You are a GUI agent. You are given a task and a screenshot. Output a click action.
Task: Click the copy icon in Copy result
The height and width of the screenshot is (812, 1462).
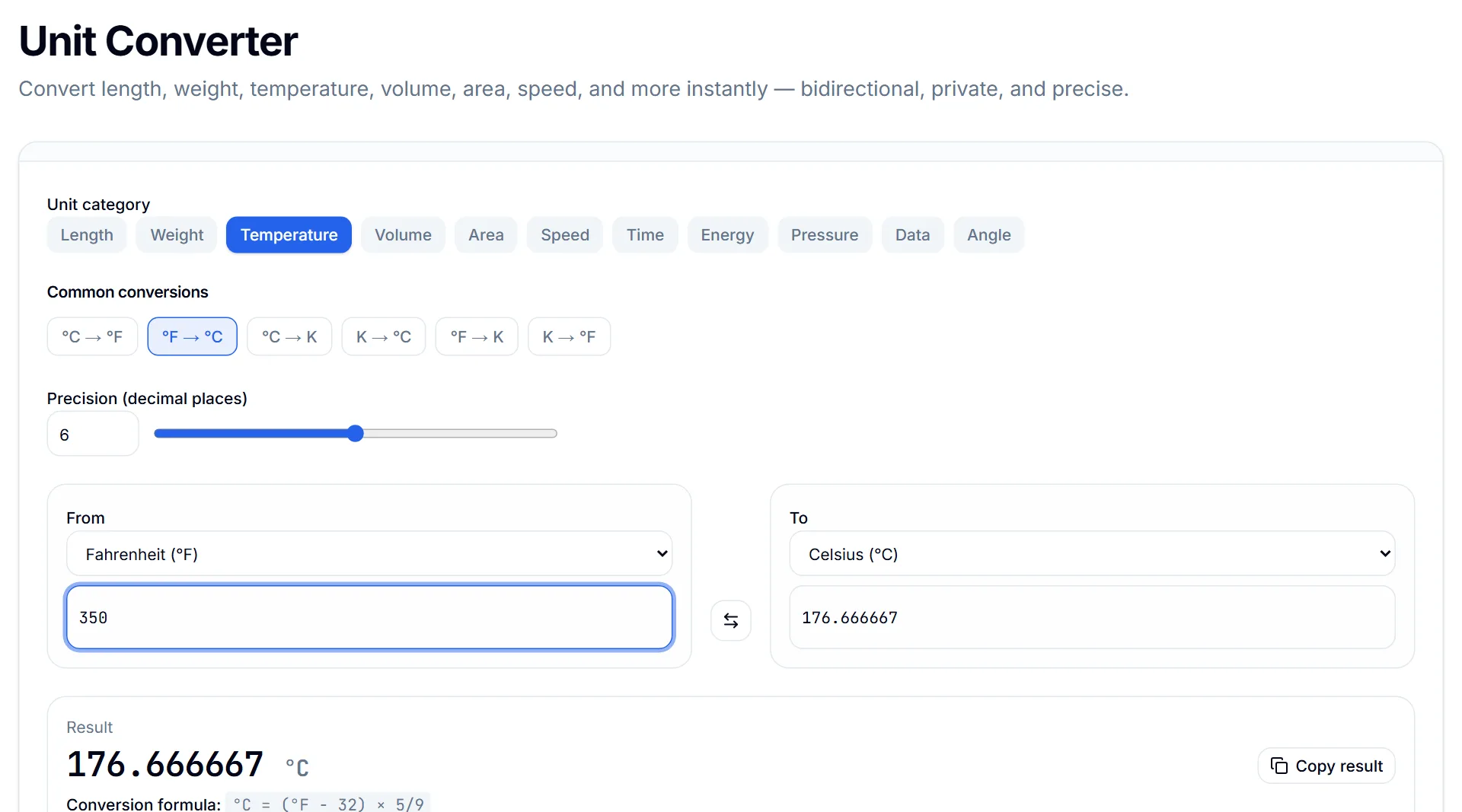pyautogui.click(x=1279, y=766)
